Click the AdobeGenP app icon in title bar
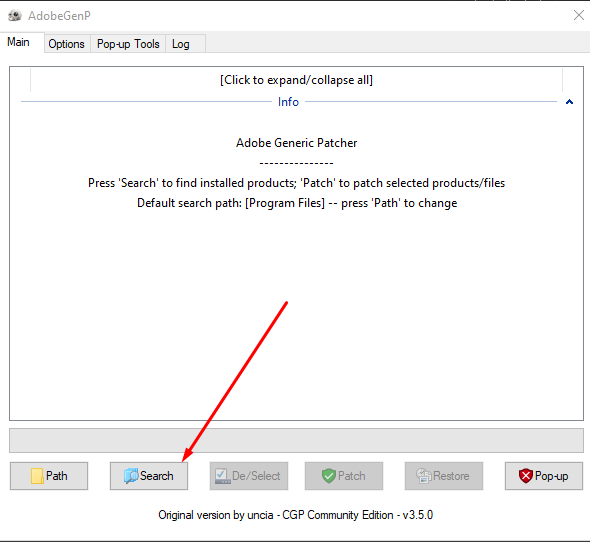 click(x=15, y=15)
